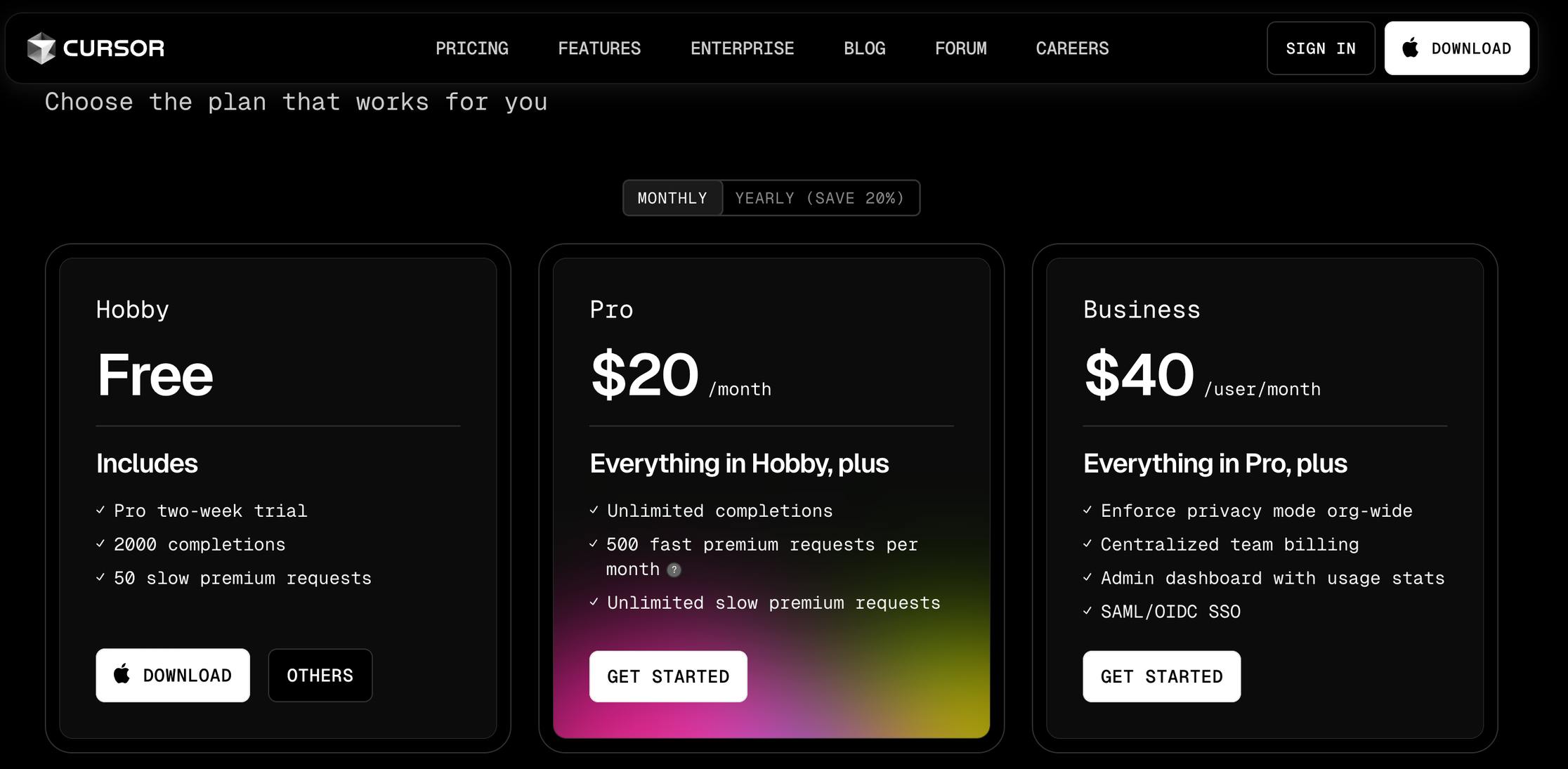Open the Pricing nav item

point(472,48)
